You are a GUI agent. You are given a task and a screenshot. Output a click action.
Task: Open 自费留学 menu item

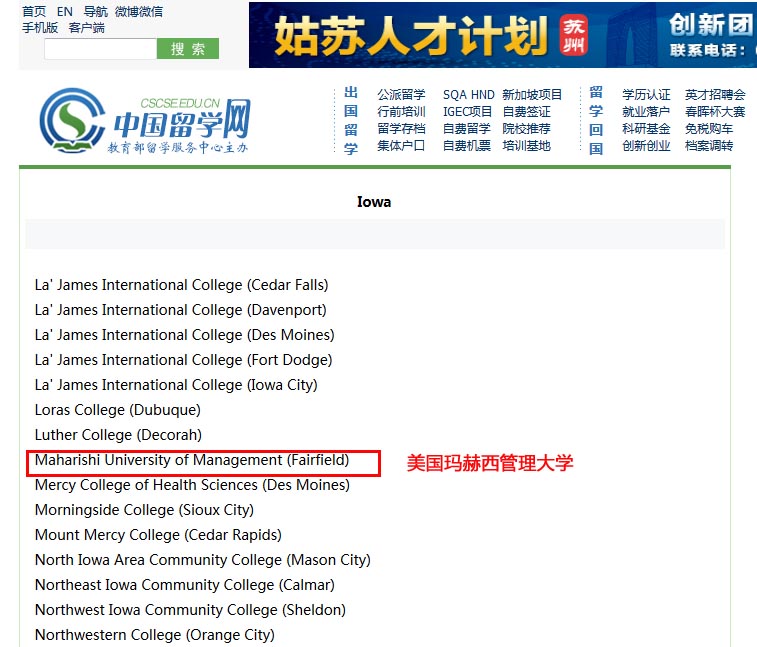click(467, 129)
